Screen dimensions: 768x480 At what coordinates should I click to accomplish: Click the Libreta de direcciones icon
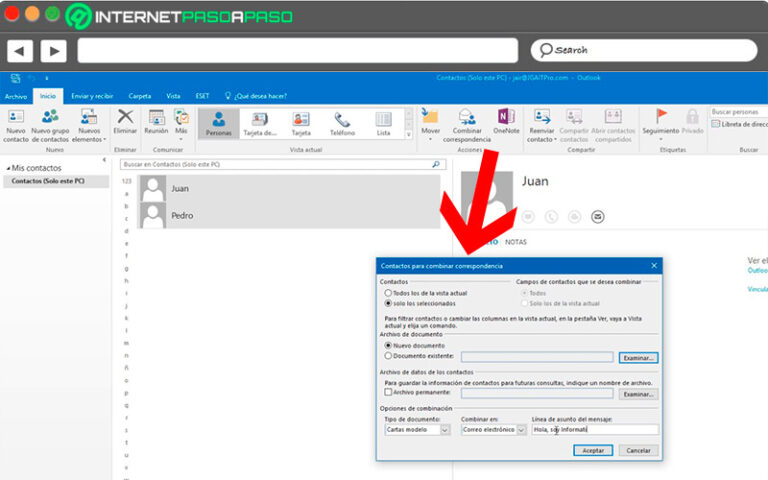tap(716, 124)
